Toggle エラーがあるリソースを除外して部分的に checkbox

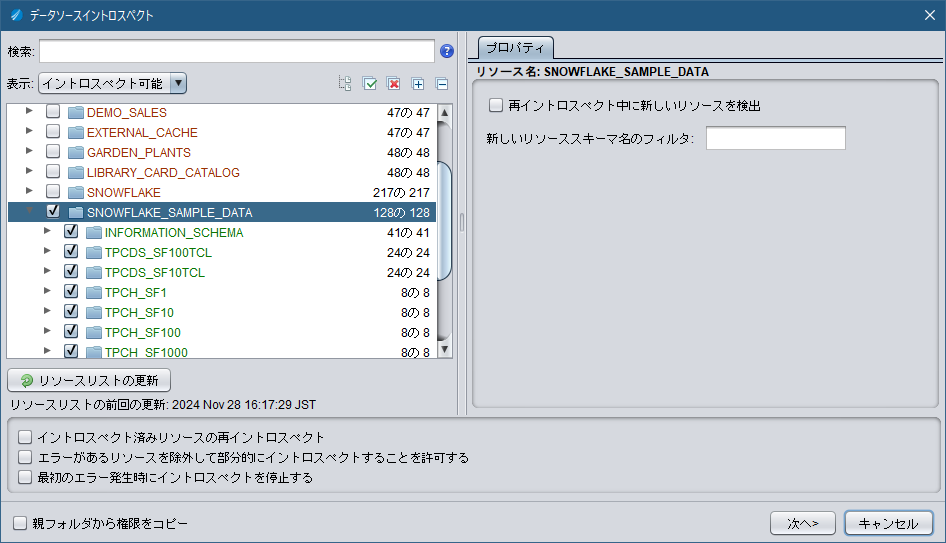[25, 457]
